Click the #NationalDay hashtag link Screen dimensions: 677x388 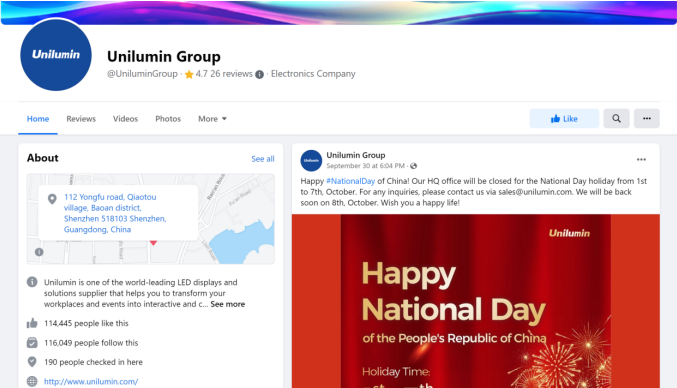click(351, 181)
